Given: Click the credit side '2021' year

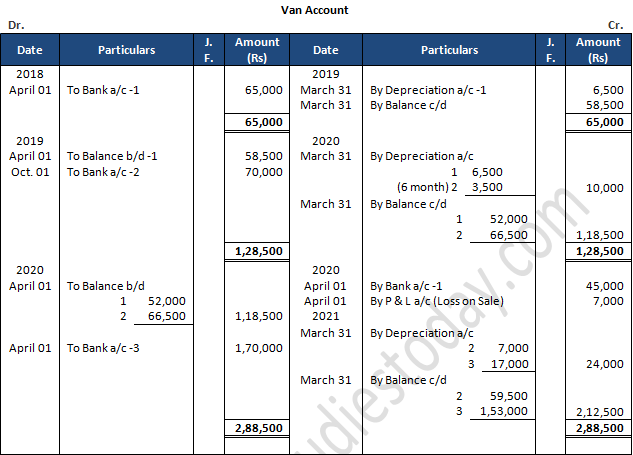Looking at the screenshot, I should pyautogui.click(x=325, y=316).
